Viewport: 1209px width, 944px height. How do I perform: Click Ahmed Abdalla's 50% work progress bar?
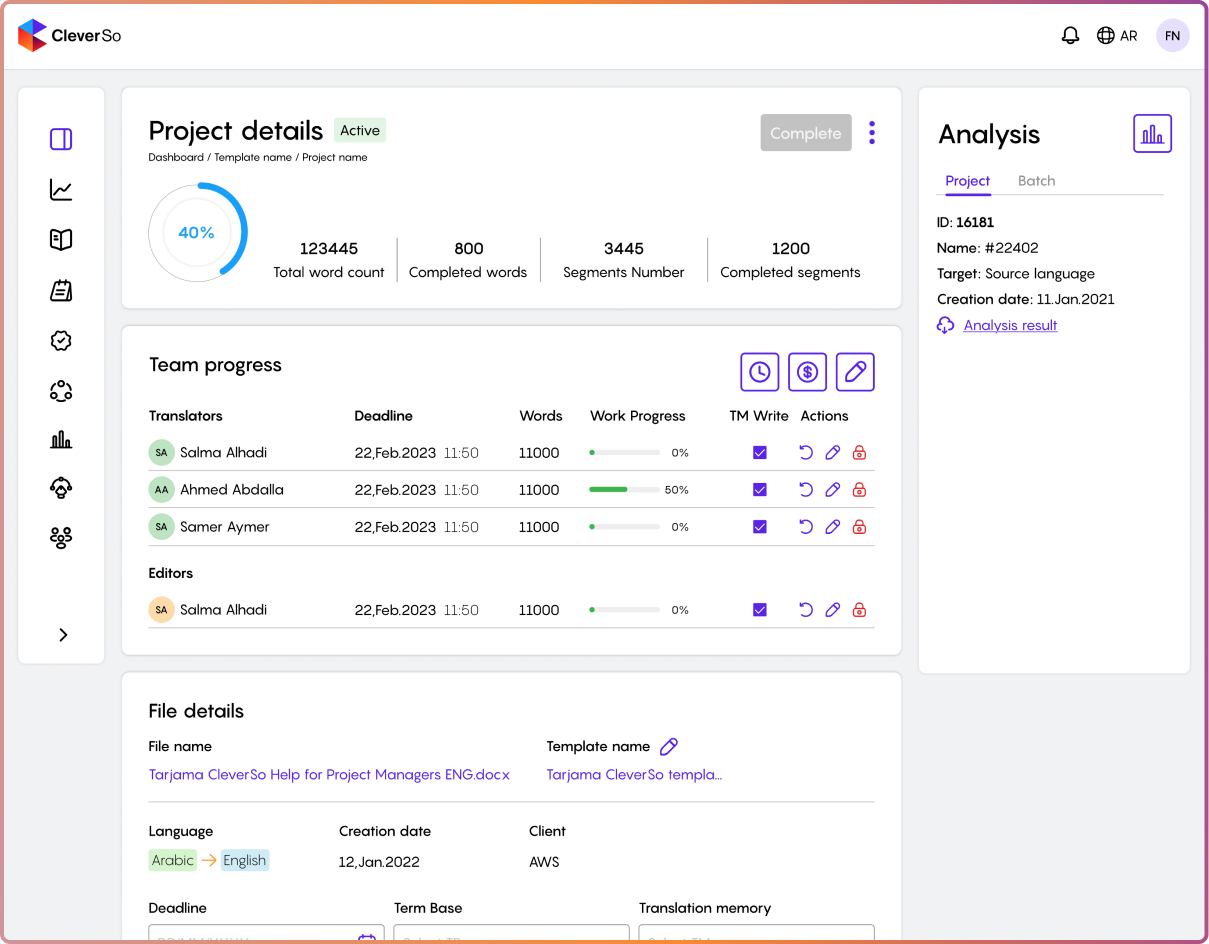point(624,490)
